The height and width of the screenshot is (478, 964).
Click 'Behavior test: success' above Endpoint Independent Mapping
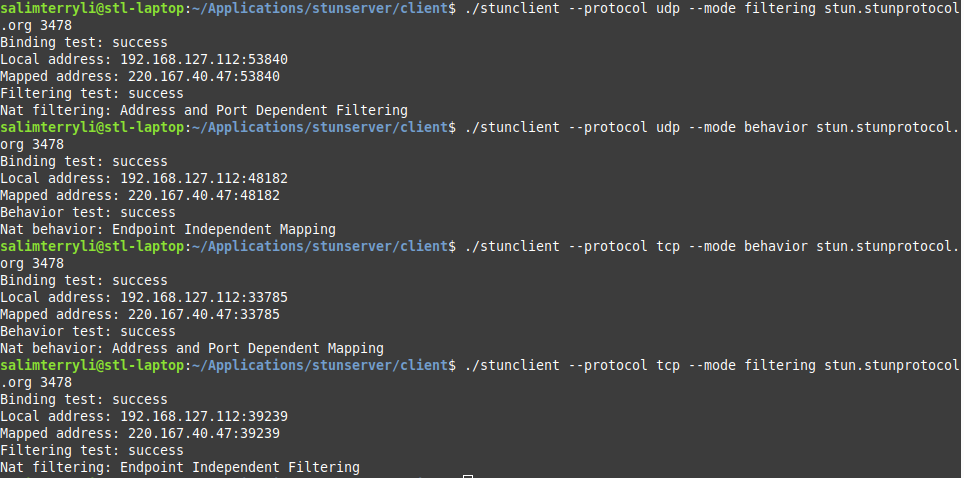[87, 212]
